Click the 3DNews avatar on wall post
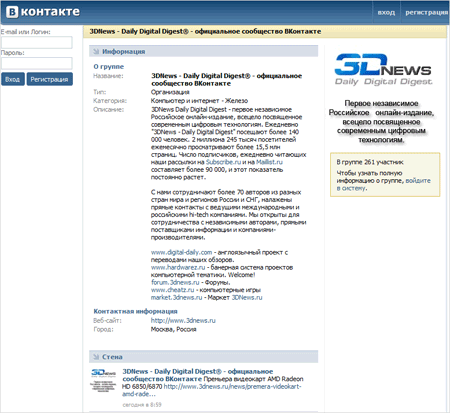Image resolution: width=450 pixels, height=413 pixels. 103,380
